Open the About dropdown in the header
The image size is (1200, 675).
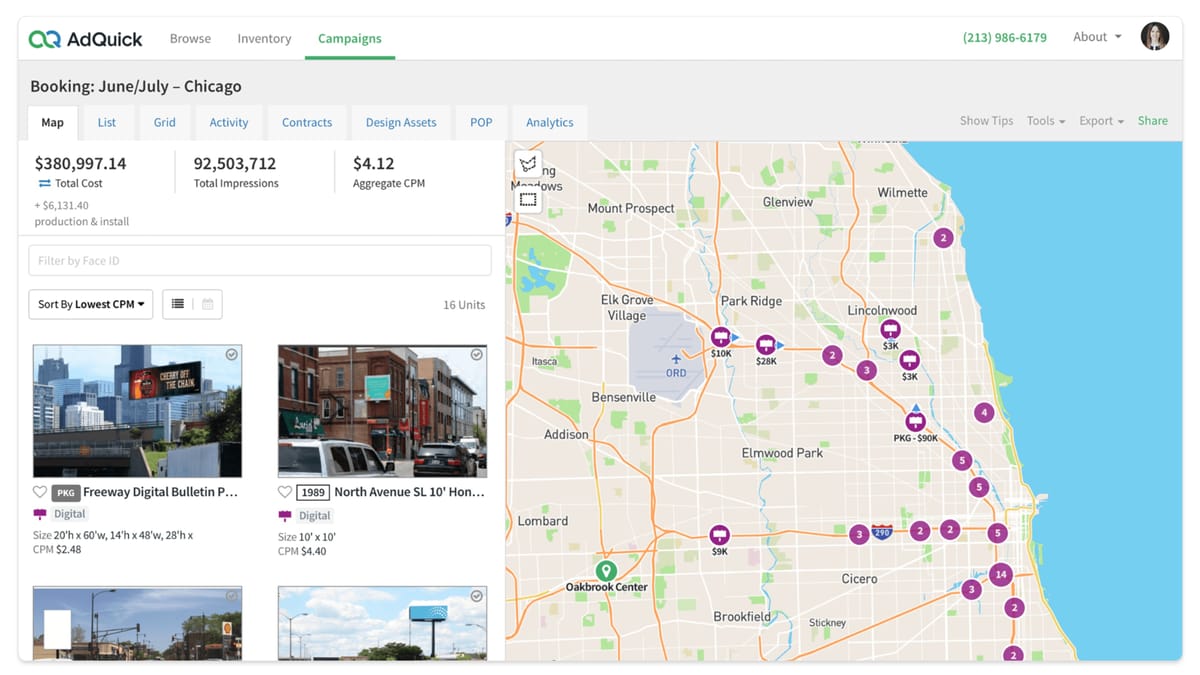pyautogui.click(x=1097, y=37)
